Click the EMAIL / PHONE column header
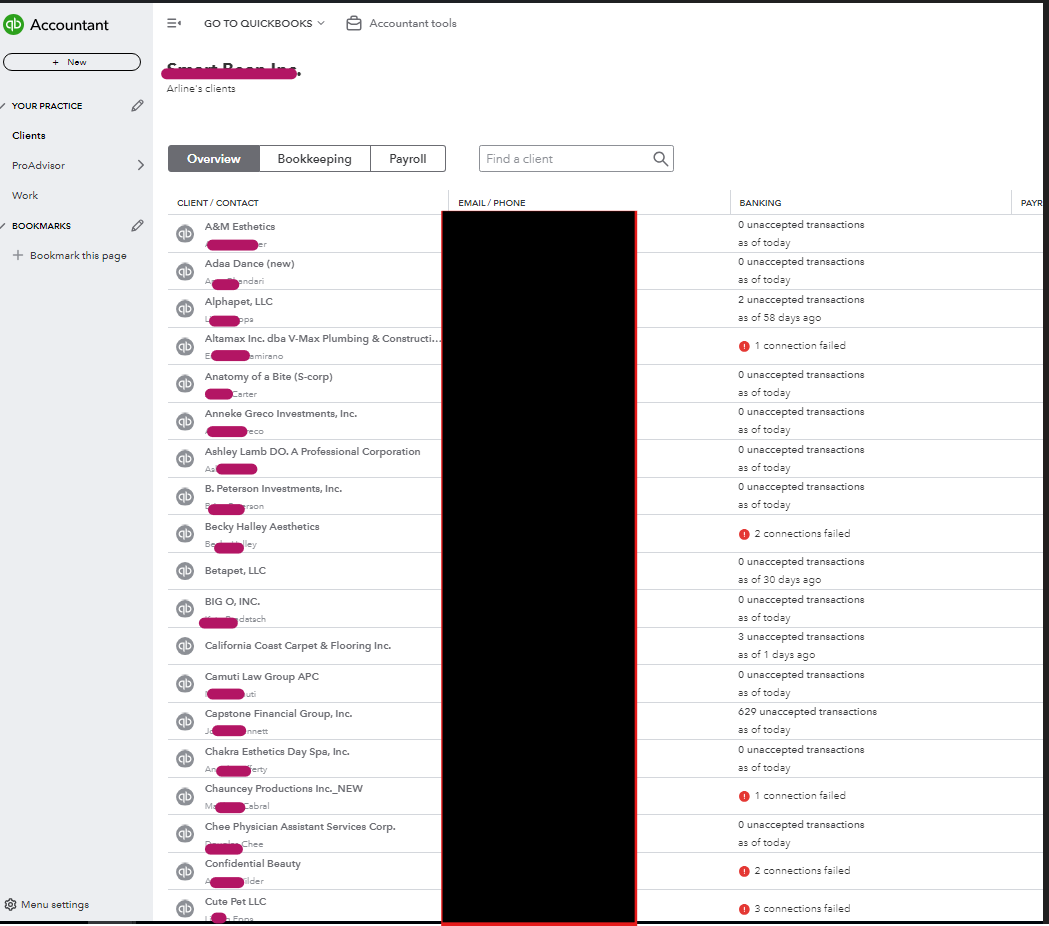1049x926 pixels. [492, 203]
